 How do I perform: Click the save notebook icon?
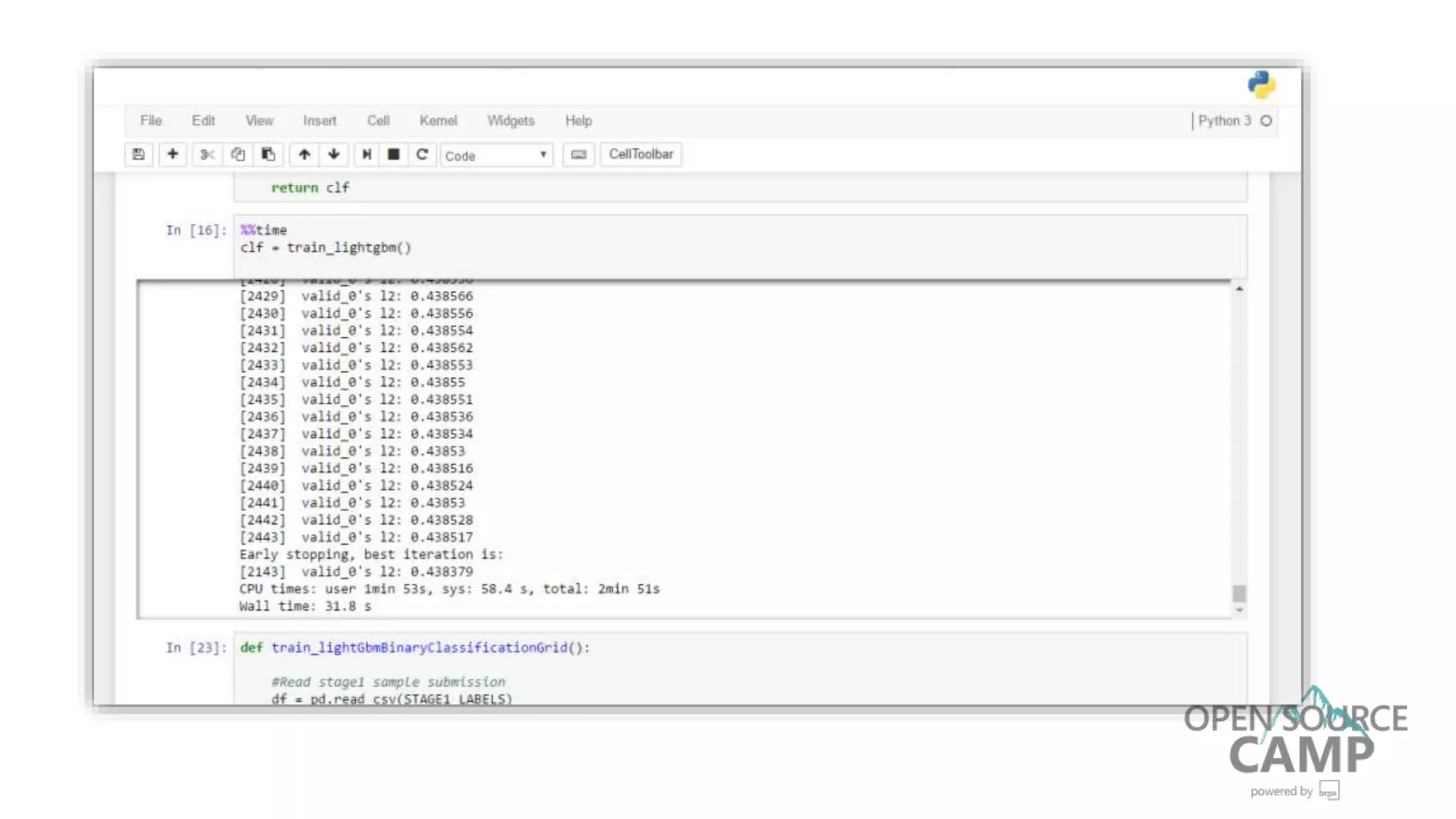139,154
